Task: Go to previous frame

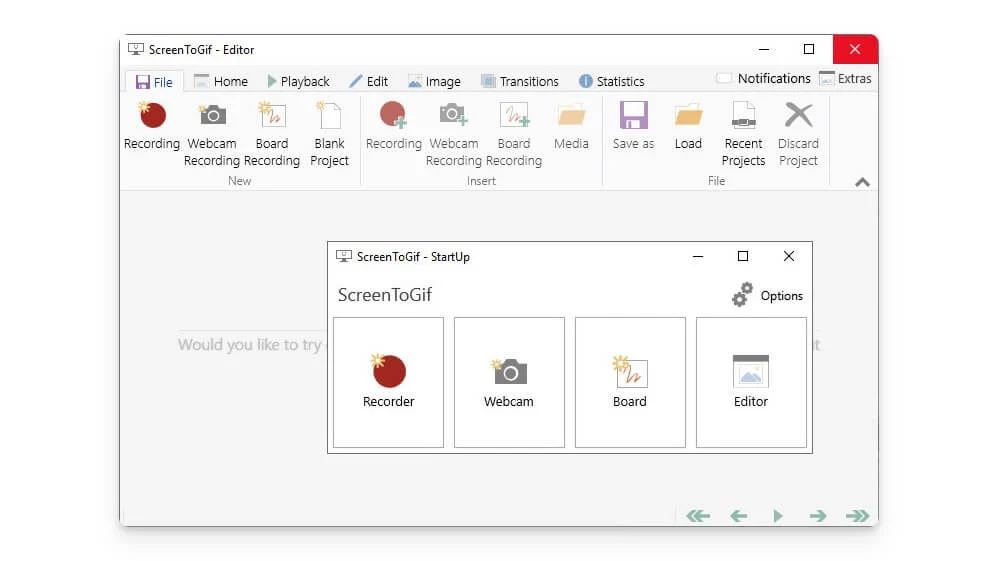Action: point(738,516)
